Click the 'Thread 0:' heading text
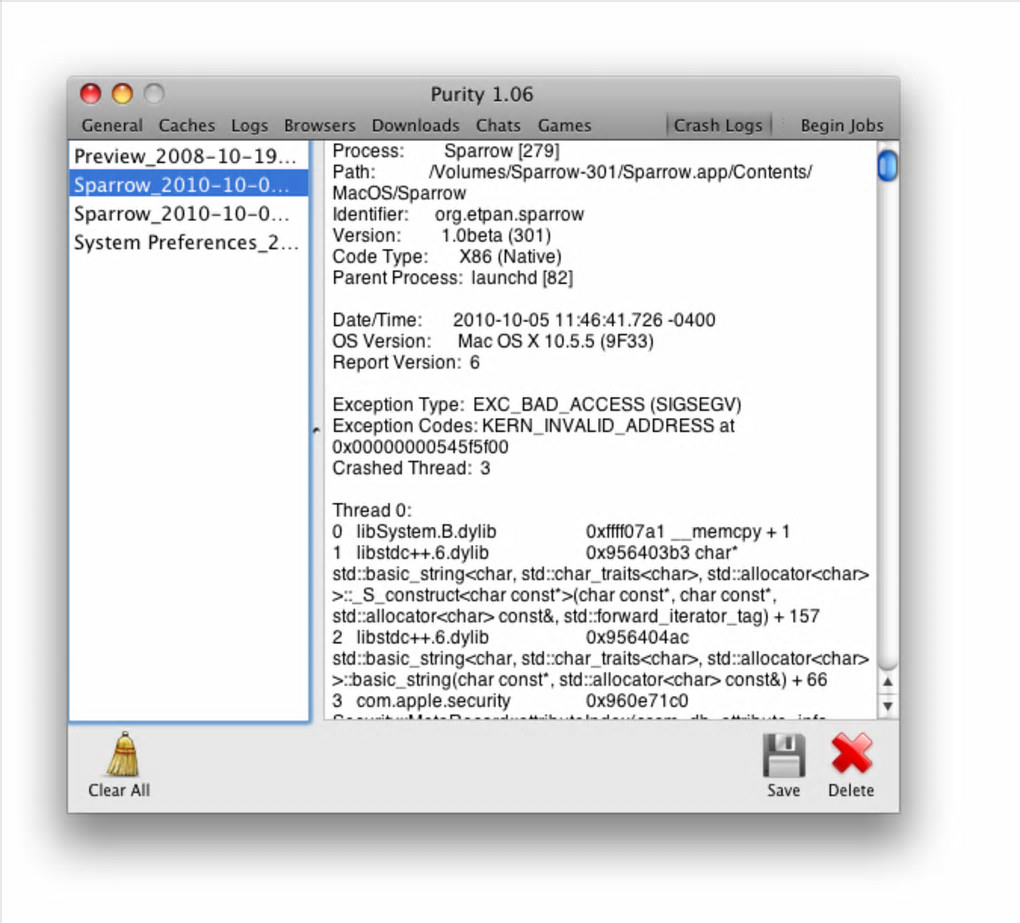 point(372,511)
